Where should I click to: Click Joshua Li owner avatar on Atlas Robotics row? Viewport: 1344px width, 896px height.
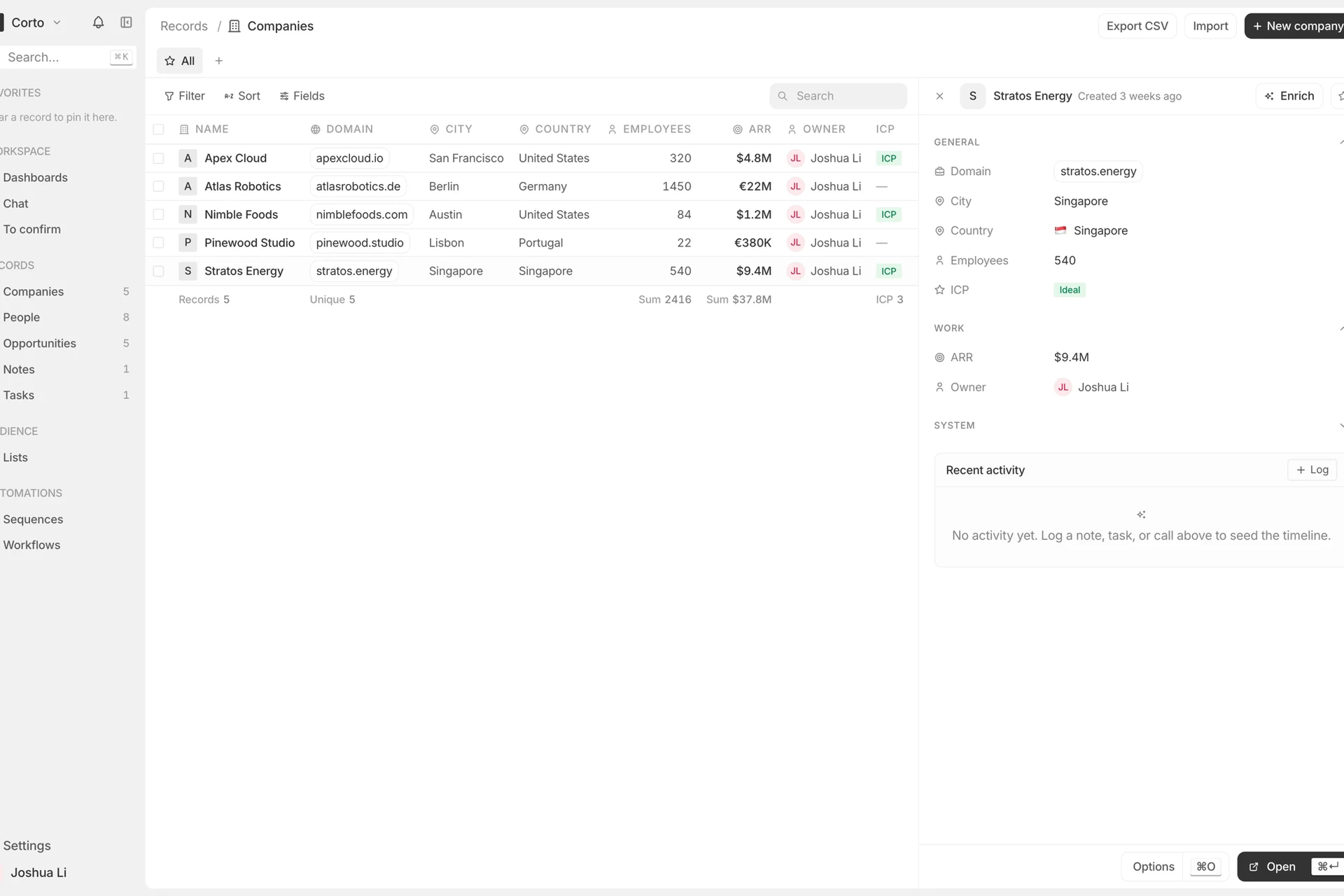[795, 186]
